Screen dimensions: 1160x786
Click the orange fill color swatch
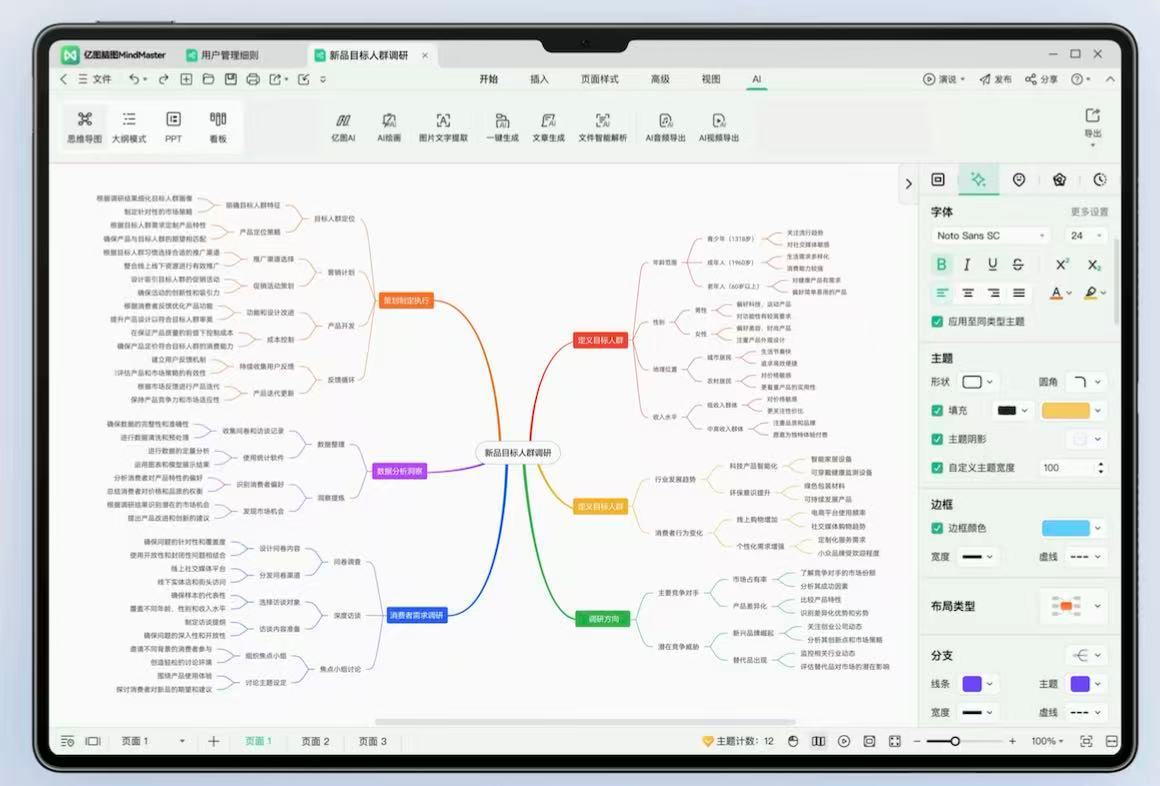[x=1065, y=410]
